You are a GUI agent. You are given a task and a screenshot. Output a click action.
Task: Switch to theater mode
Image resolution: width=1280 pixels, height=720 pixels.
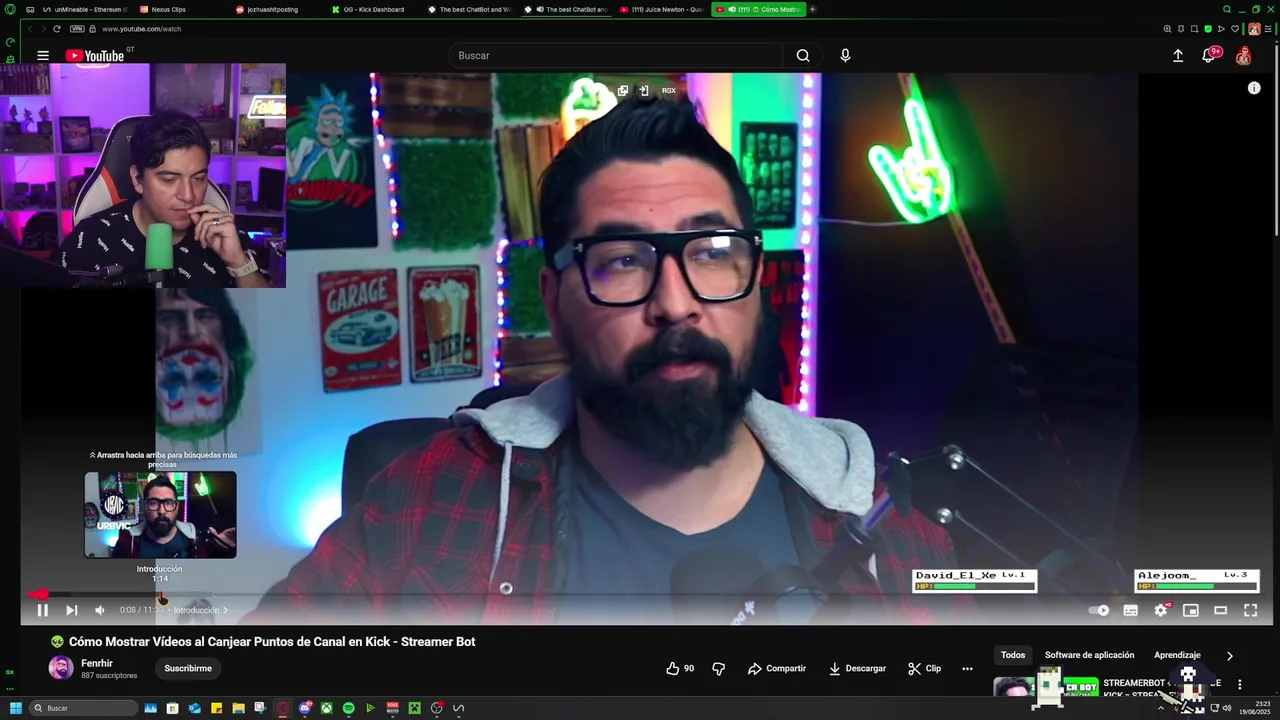1220,610
